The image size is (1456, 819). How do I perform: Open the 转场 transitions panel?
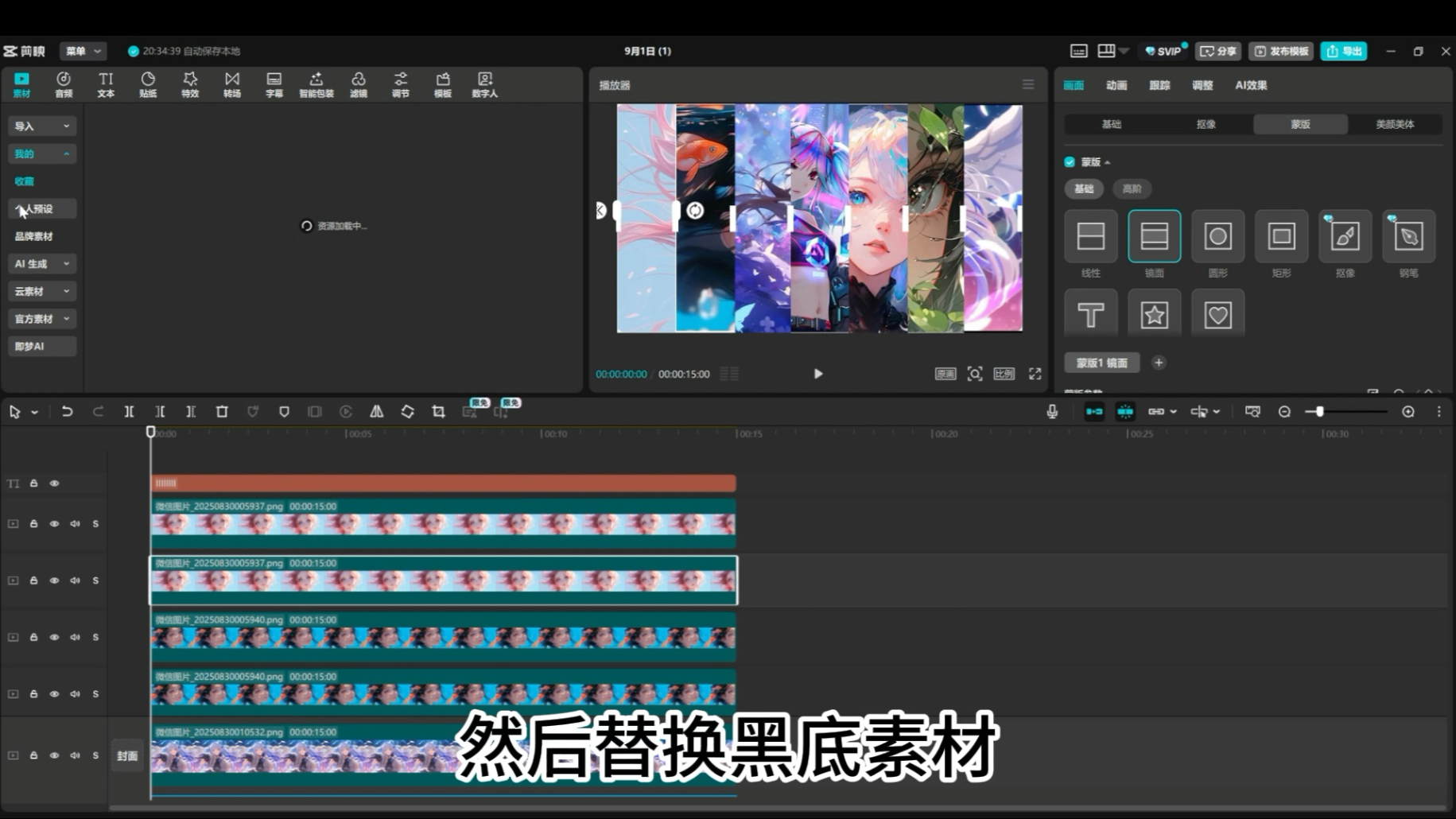(x=232, y=84)
